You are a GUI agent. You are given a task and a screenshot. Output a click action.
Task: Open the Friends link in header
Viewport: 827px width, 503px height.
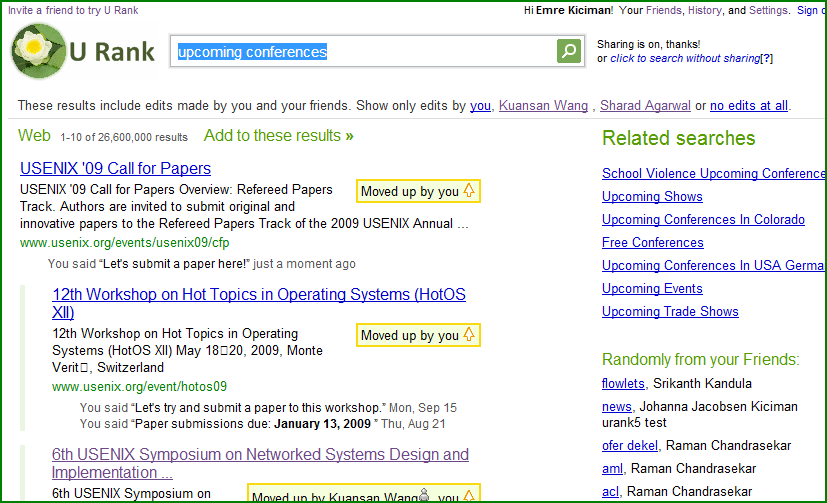coord(663,10)
